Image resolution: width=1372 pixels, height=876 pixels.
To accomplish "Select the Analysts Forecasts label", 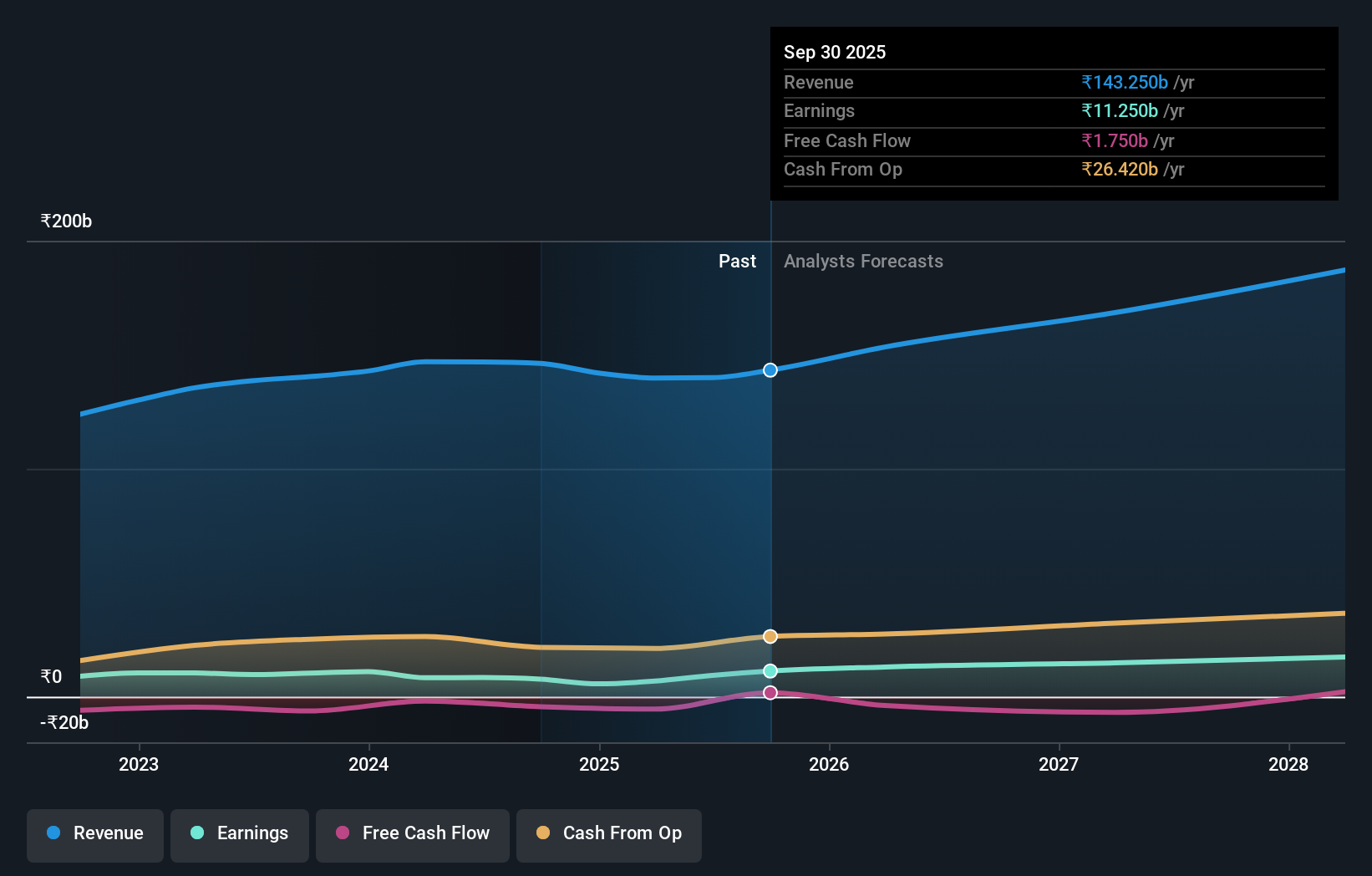I will [863, 261].
